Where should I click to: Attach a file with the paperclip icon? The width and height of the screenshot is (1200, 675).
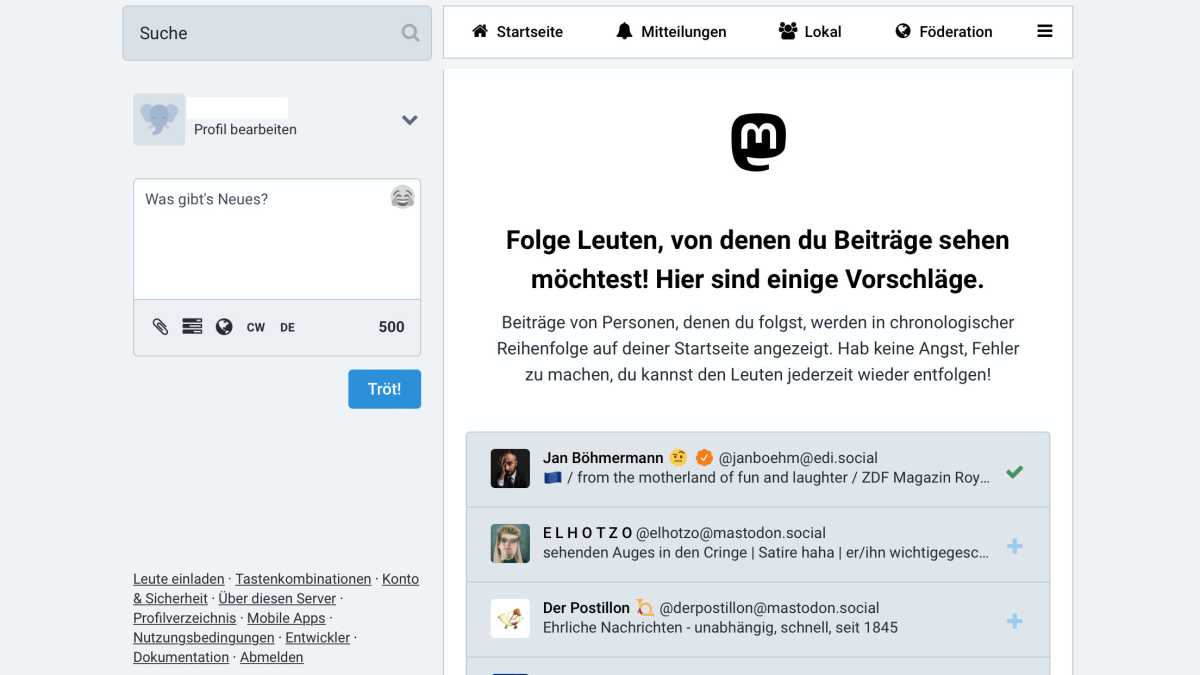pyautogui.click(x=160, y=327)
